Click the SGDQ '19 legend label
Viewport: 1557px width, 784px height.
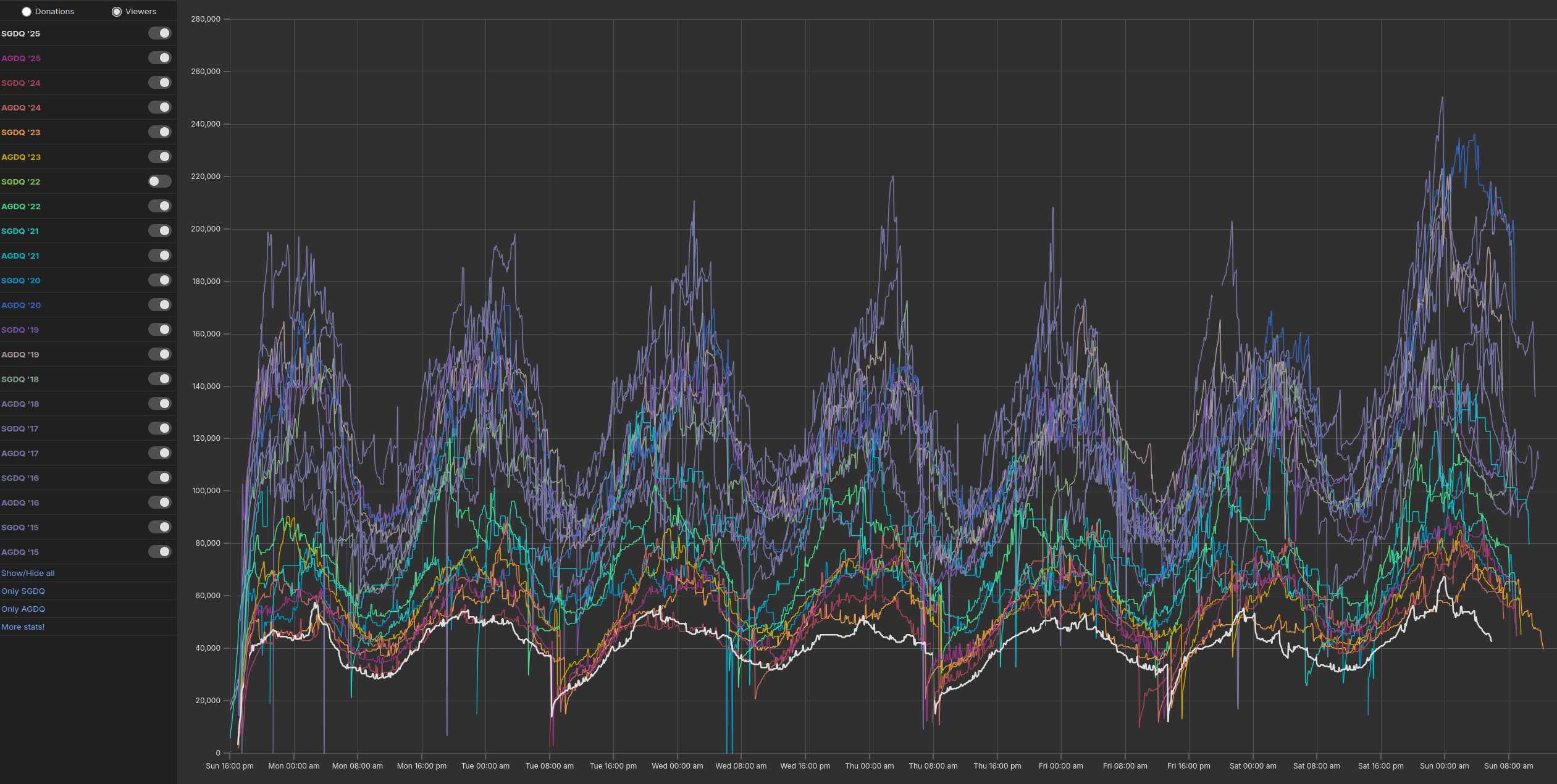click(20, 330)
